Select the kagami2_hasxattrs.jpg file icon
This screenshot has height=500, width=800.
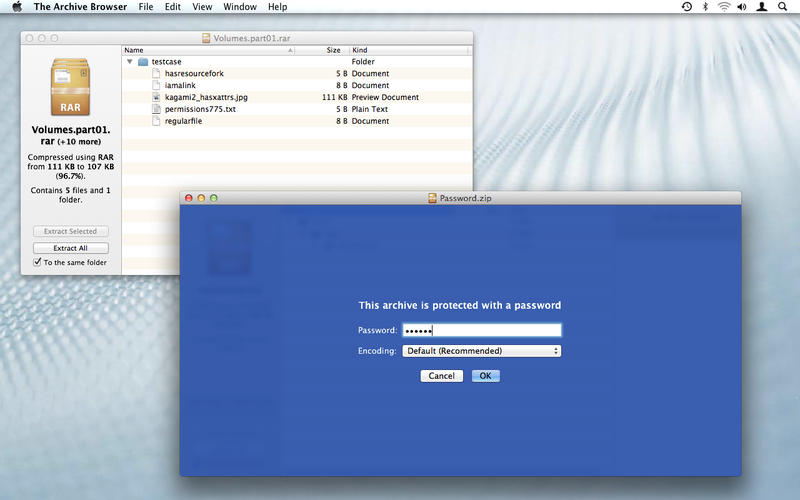(x=156, y=97)
